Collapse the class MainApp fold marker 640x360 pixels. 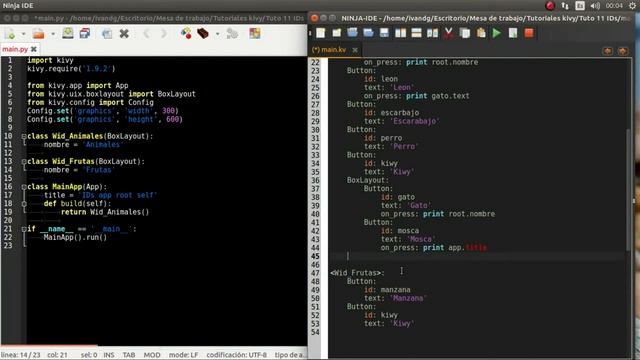24,187
